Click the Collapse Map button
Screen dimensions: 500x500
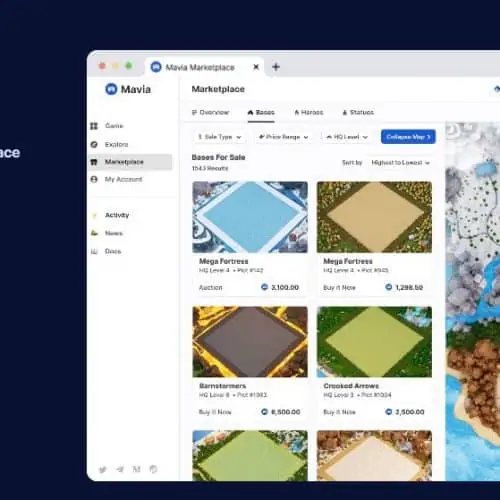(408, 137)
